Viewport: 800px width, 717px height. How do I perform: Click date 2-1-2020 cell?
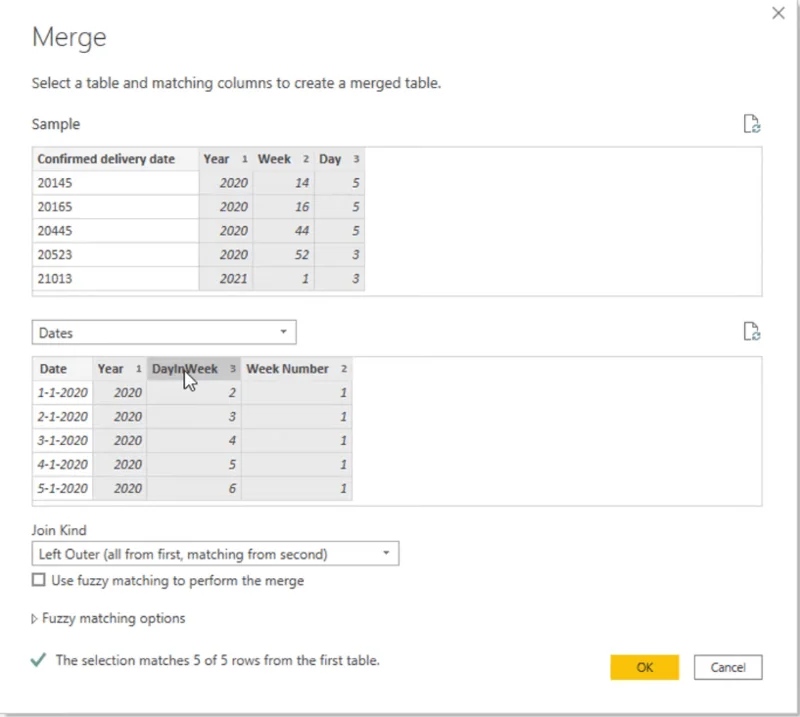(x=63, y=416)
